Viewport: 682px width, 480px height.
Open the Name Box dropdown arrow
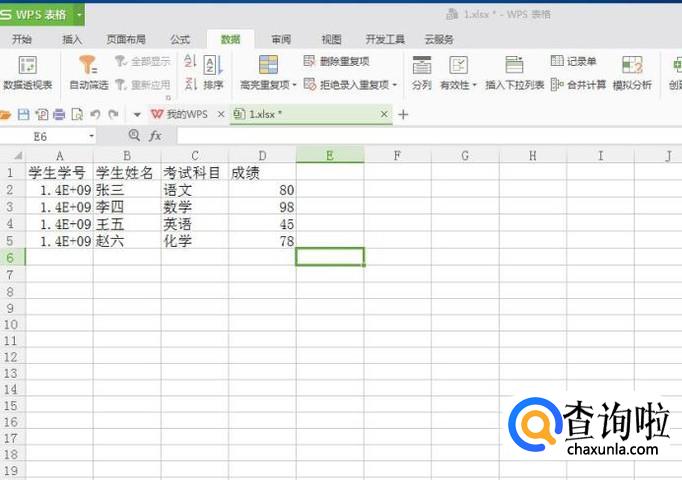(91, 137)
